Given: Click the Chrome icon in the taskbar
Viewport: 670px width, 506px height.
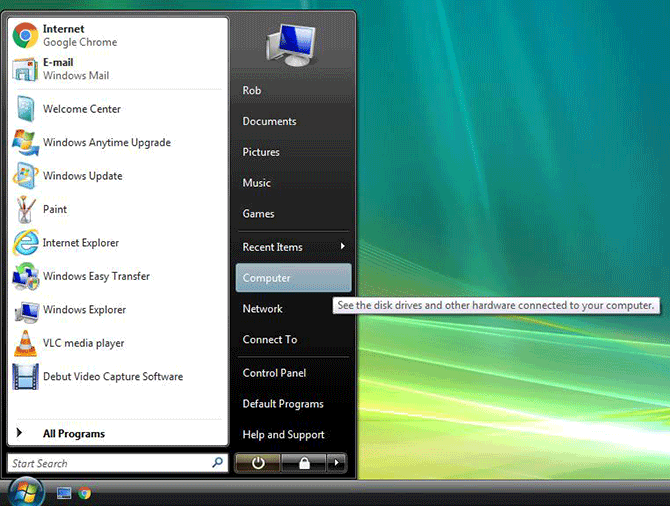Looking at the screenshot, I should (x=86, y=493).
